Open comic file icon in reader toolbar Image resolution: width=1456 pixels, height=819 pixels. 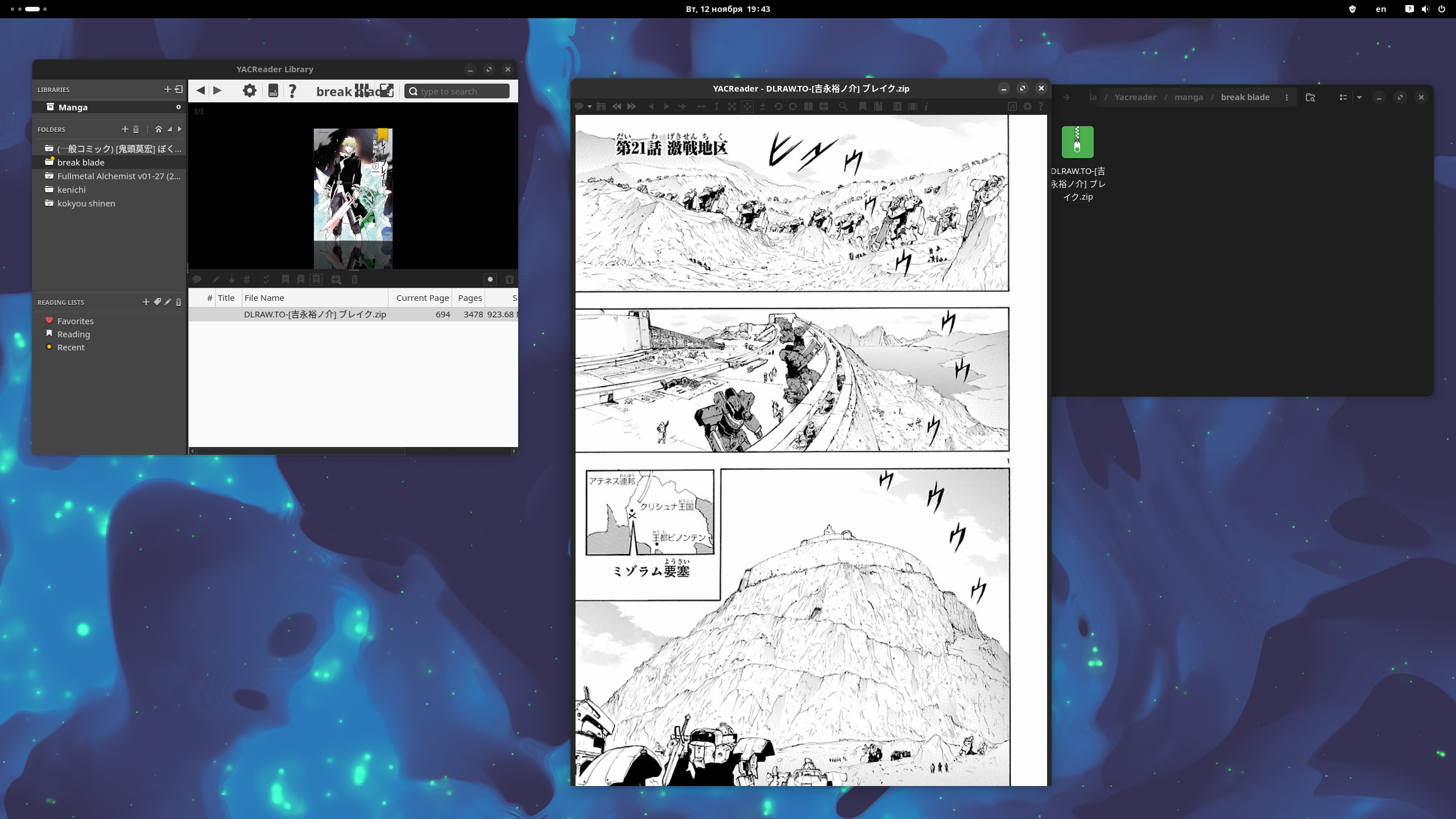pos(579,106)
